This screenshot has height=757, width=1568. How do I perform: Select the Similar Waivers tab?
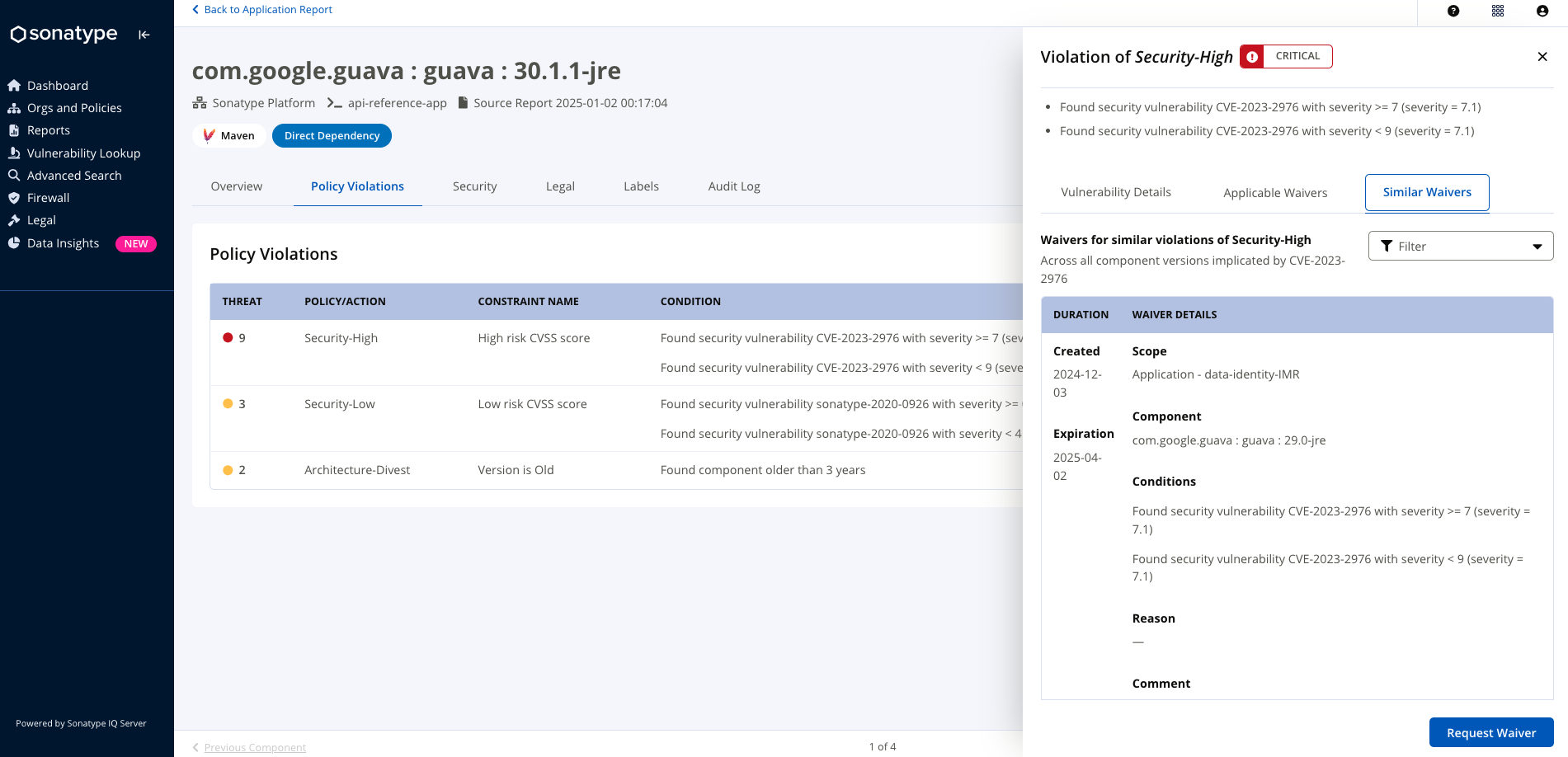1427,192
